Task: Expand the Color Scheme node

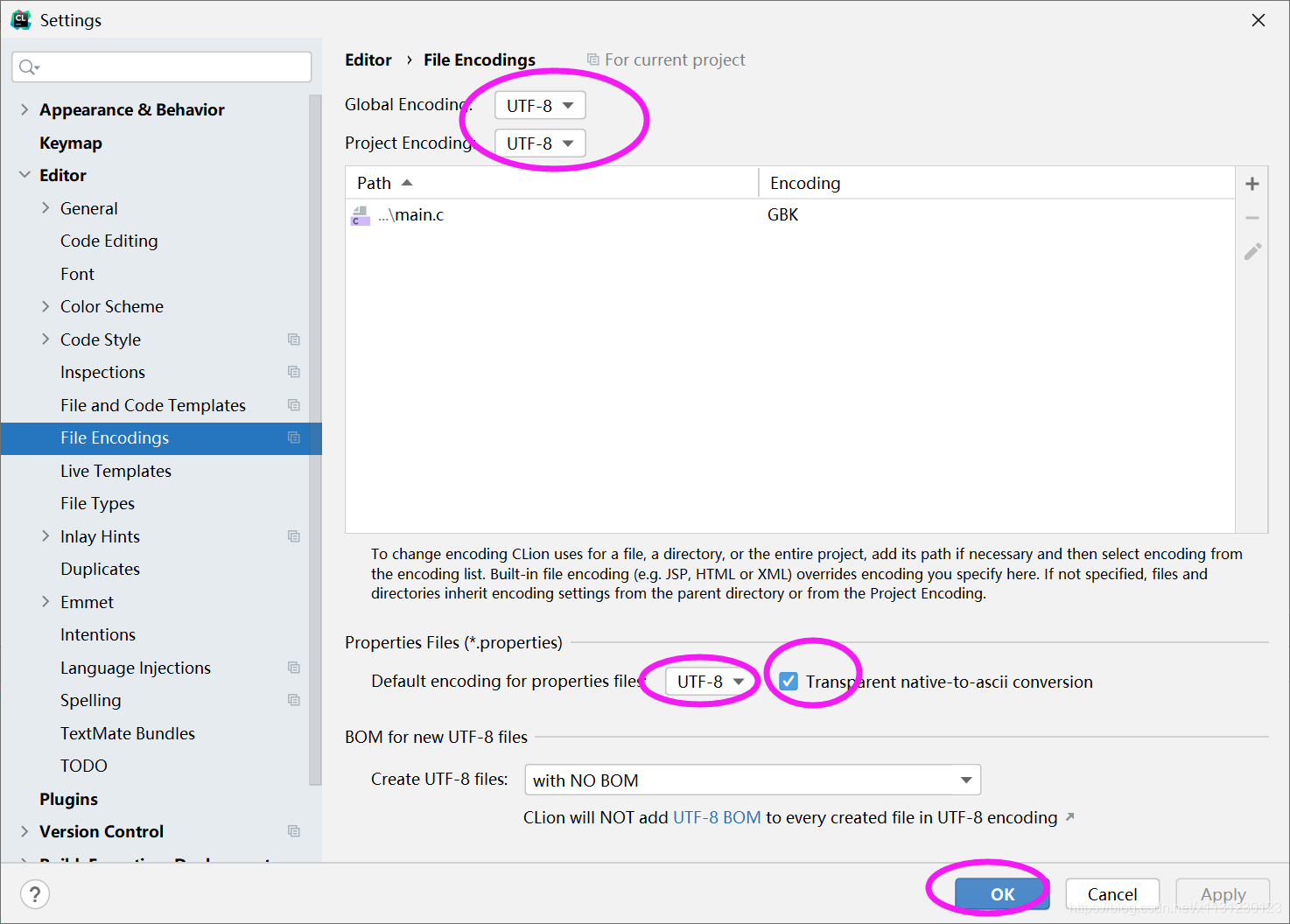Action: [46, 306]
